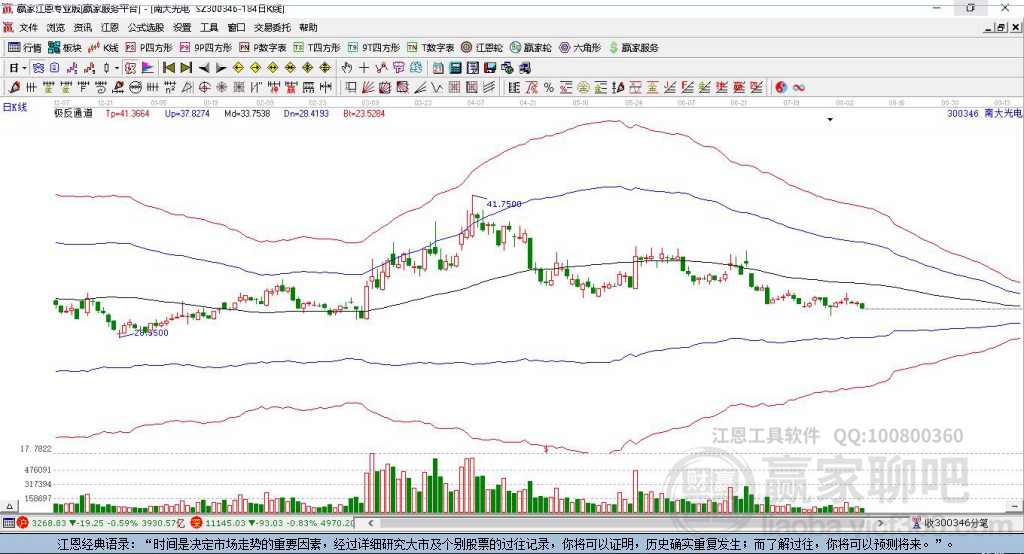Open the 交易委托 menu
The height and width of the screenshot is (554, 1024).
(x=272, y=27)
